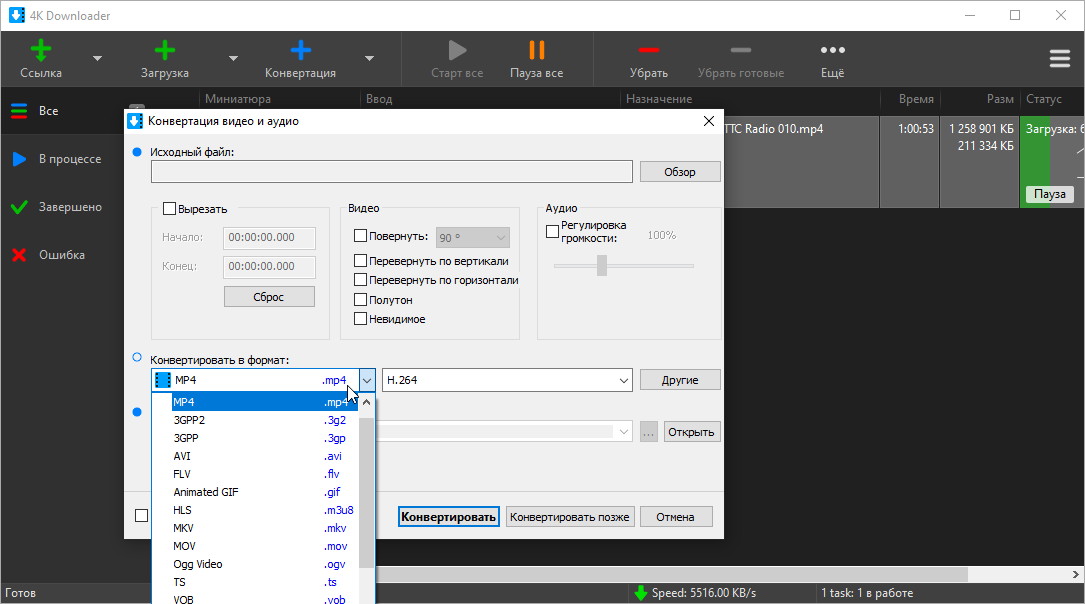The width and height of the screenshot is (1085, 604).
Task: Expand the Загрузка dropdown arrow
Action: [x=233, y=59]
